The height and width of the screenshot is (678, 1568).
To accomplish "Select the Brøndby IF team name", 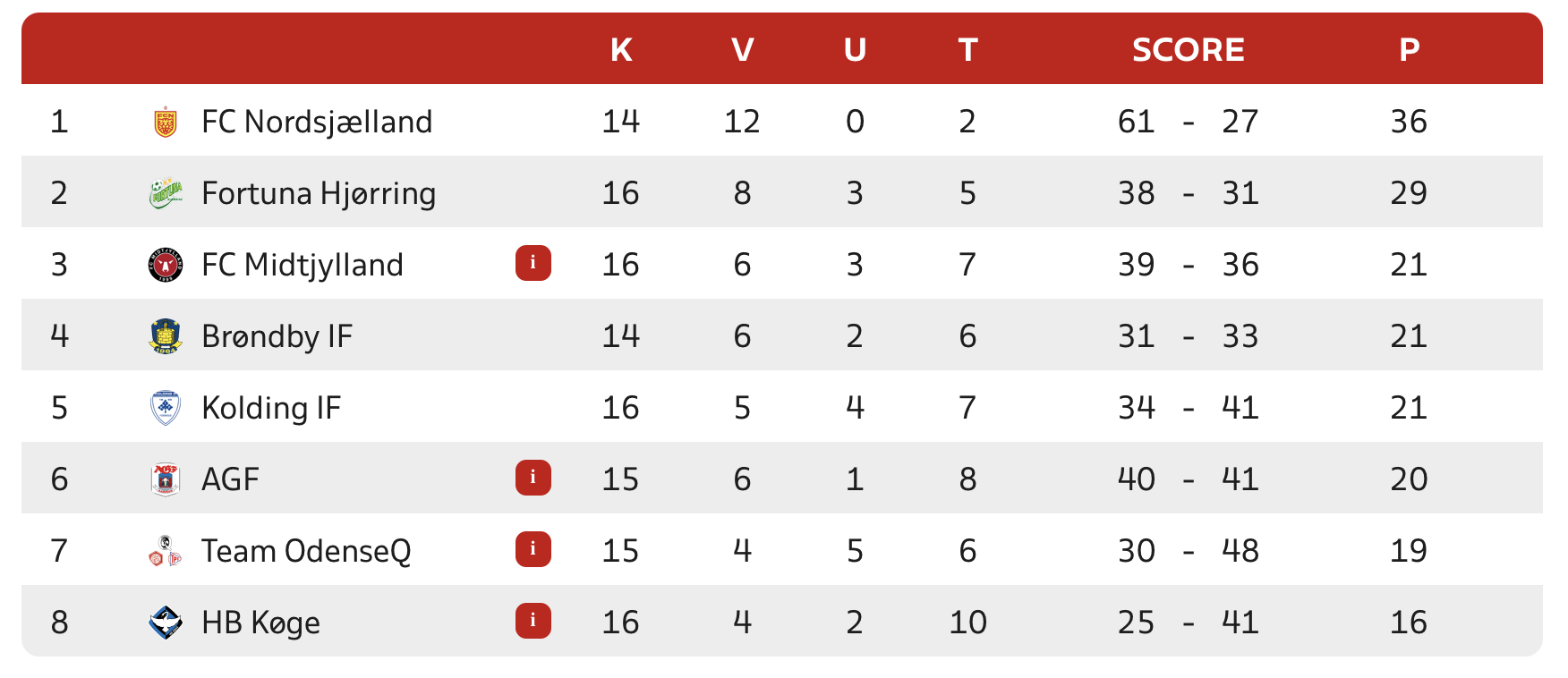I will pyautogui.click(x=277, y=336).
